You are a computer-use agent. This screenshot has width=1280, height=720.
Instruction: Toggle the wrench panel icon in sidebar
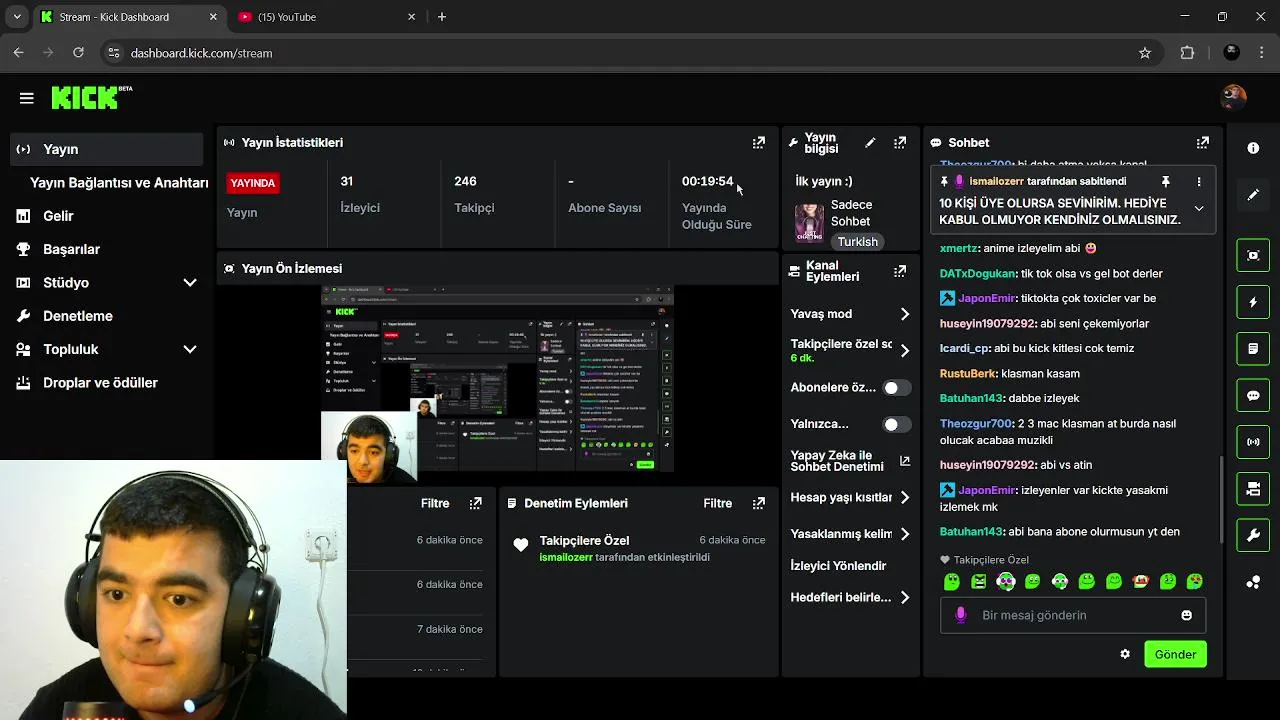(1253, 536)
